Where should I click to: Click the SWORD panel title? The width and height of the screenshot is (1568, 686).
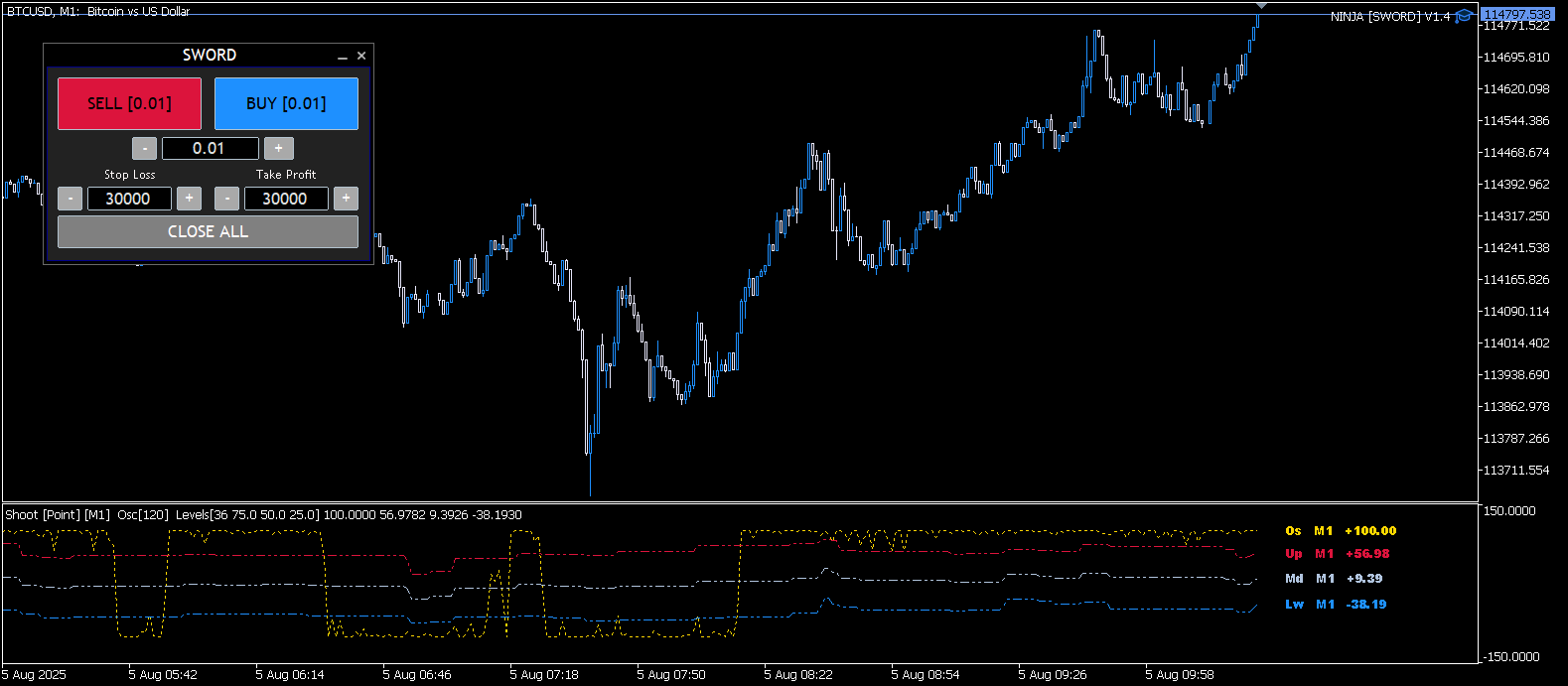(x=210, y=56)
